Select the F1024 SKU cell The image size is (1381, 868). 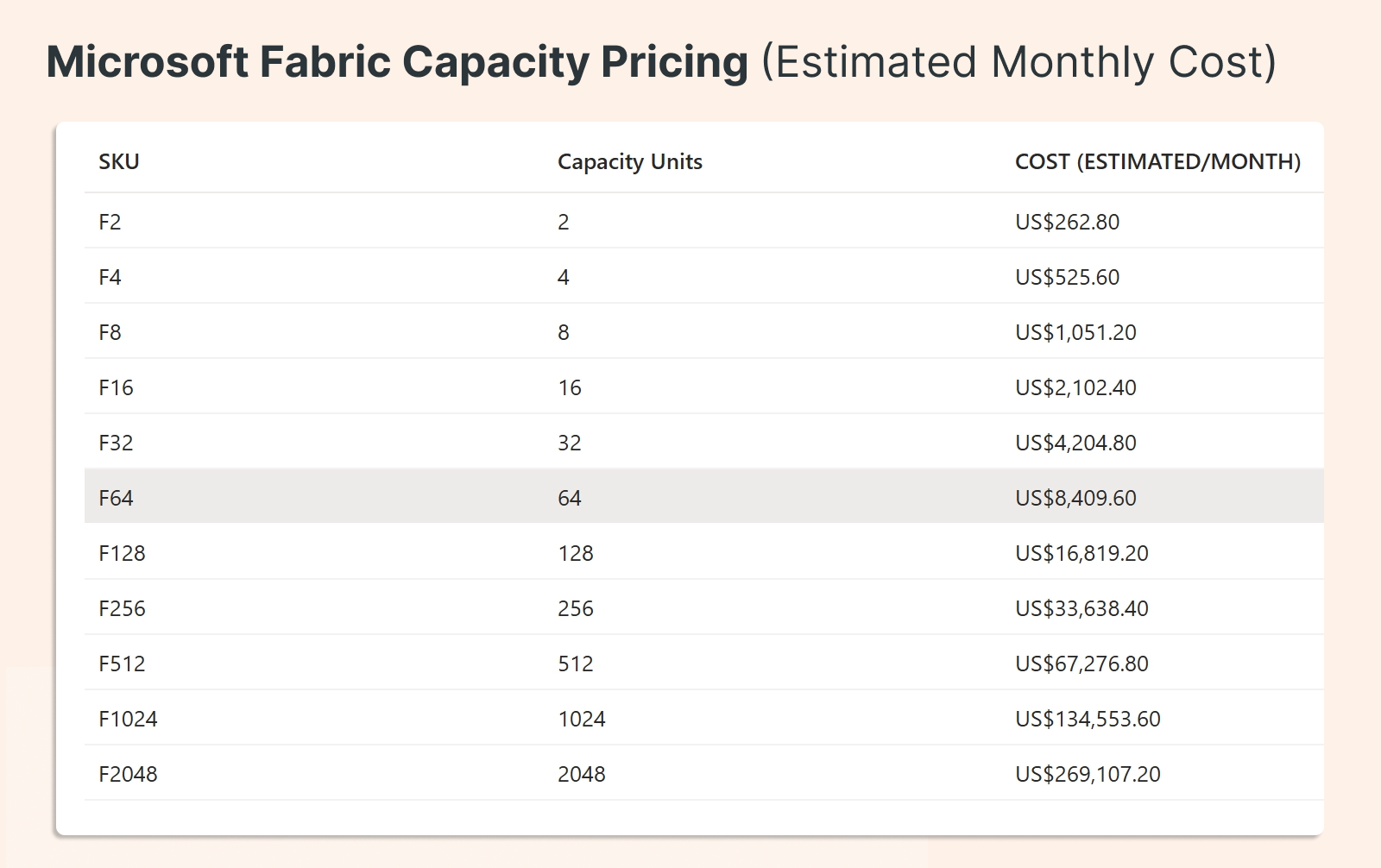coord(128,720)
